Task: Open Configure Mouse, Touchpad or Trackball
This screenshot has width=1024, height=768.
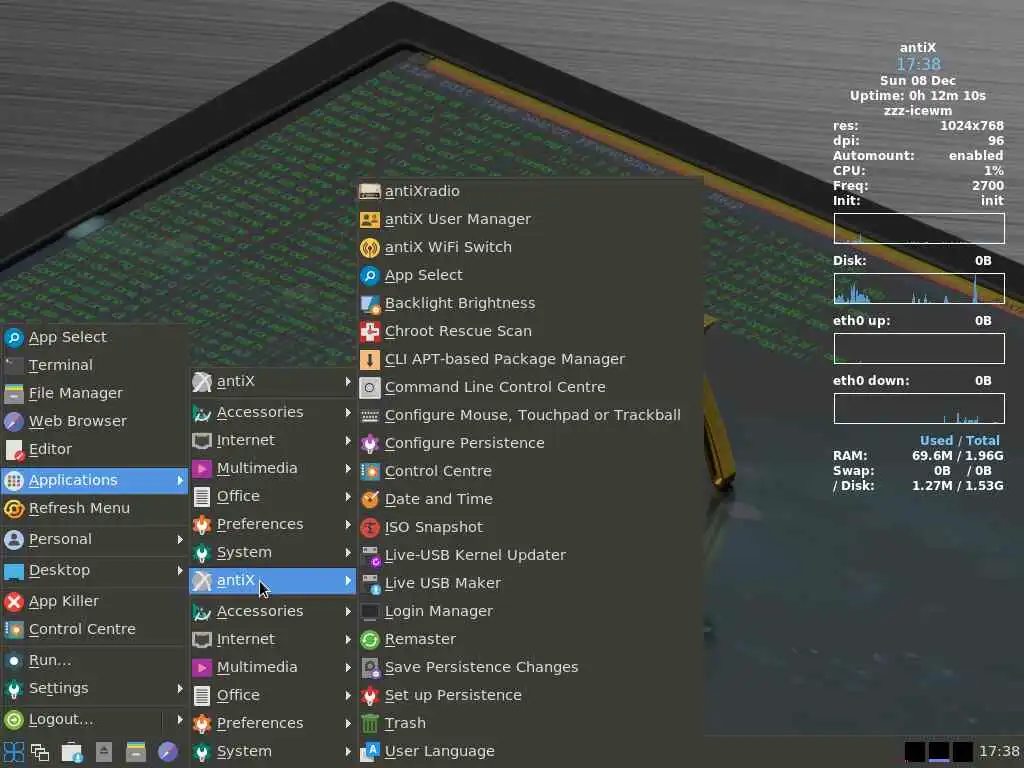Action: 530,415
